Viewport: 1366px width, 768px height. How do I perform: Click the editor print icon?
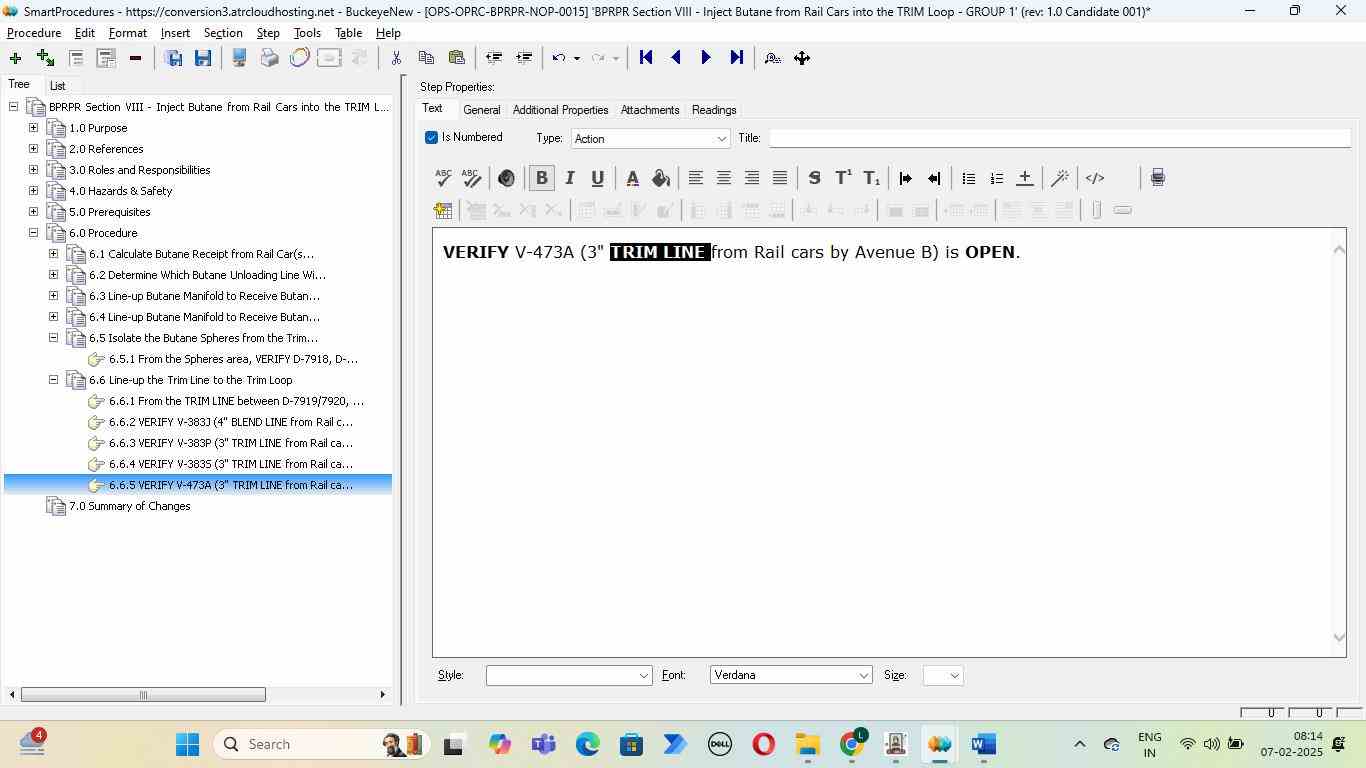tap(1157, 178)
